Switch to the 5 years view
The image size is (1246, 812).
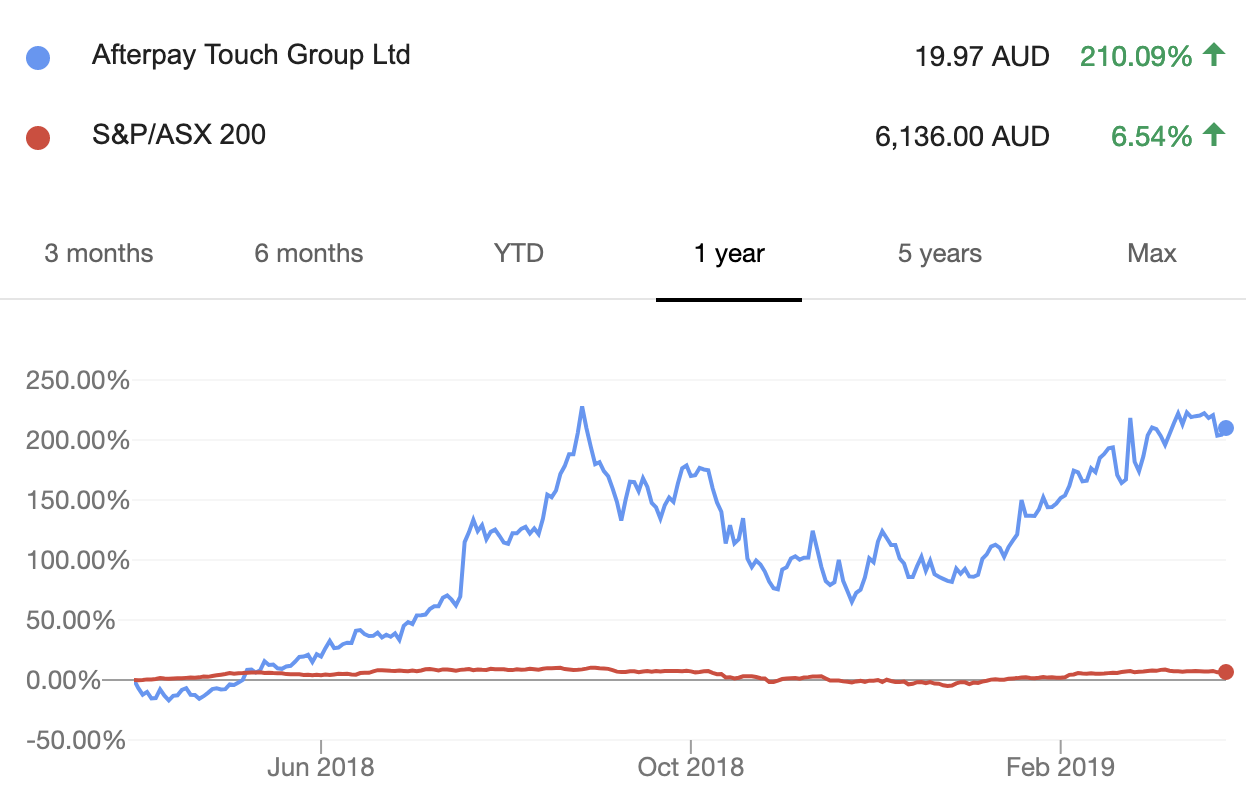pyautogui.click(x=939, y=253)
